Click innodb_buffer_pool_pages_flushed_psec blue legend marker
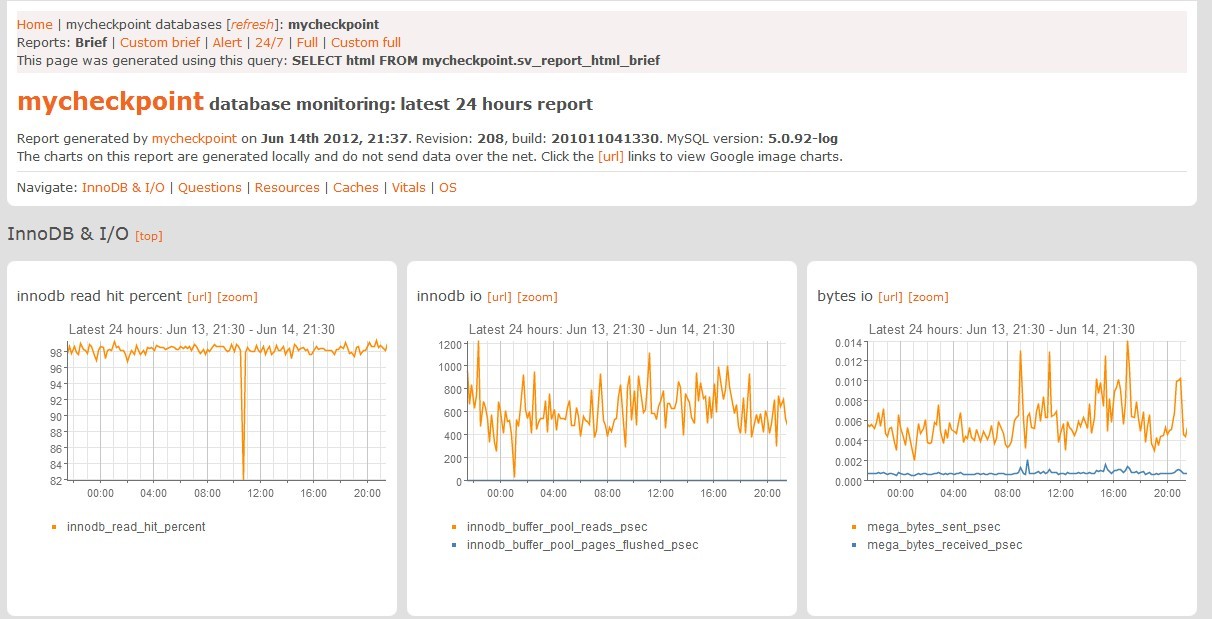Screen dimensions: 1212x619 click(x=454, y=545)
